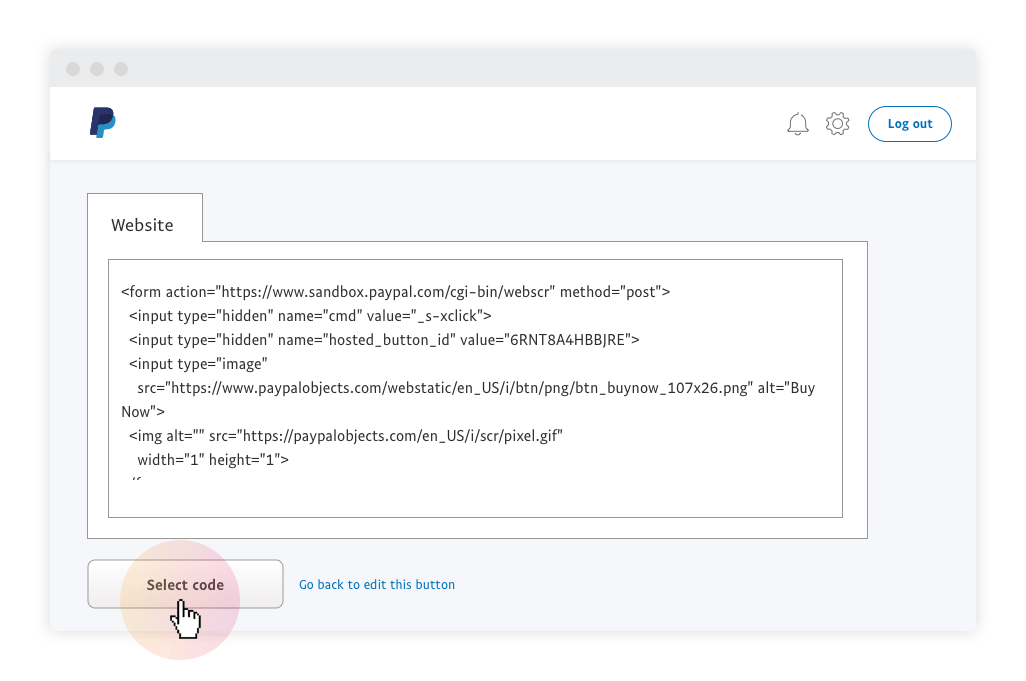
Task: Click the form action line in the code box
Action: pyautogui.click(x=395, y=292)
